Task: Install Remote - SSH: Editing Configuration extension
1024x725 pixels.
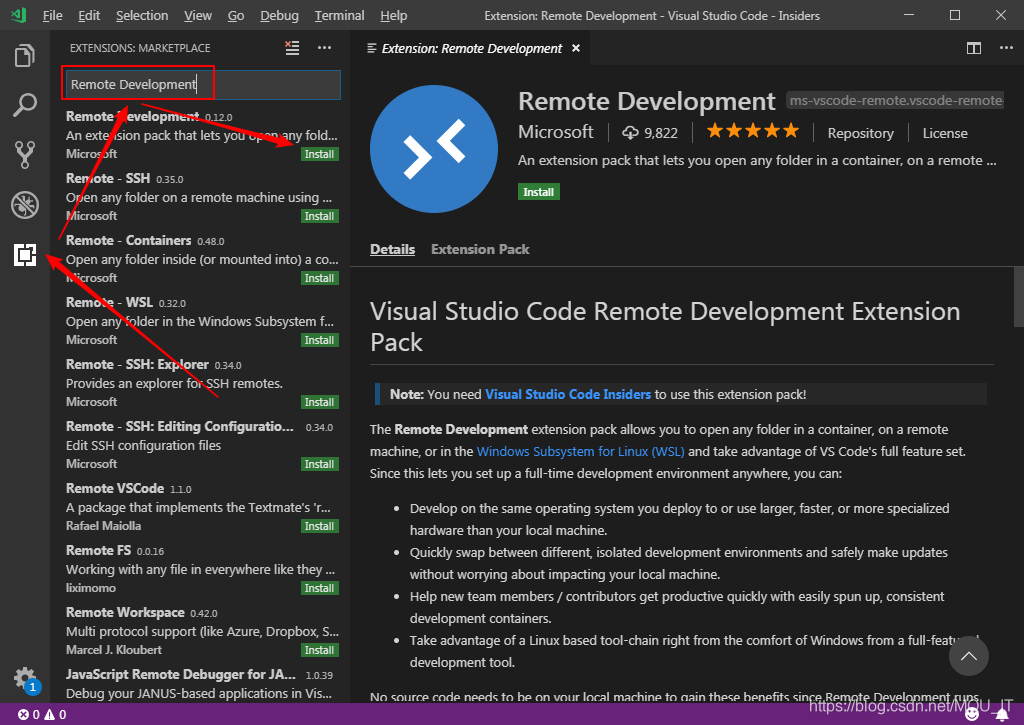Action: pos(319,464)
